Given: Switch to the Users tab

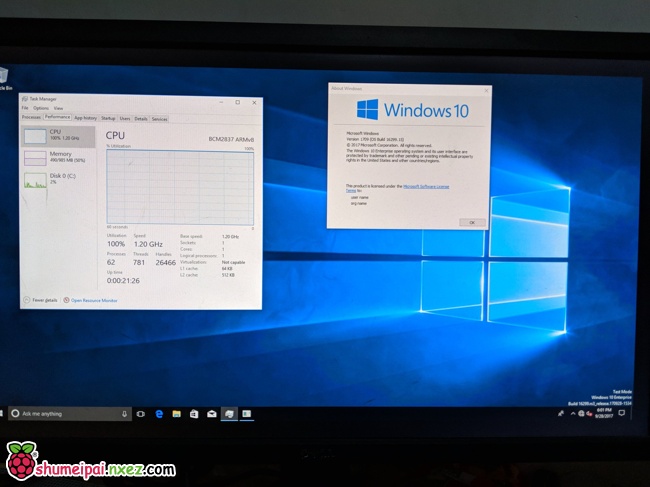Looking at the screenshot, I should (x=125, y=119).
